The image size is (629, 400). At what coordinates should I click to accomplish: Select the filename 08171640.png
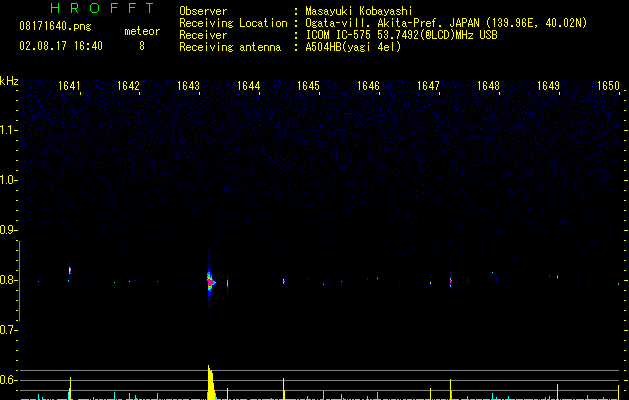click(x=55, y=27)
